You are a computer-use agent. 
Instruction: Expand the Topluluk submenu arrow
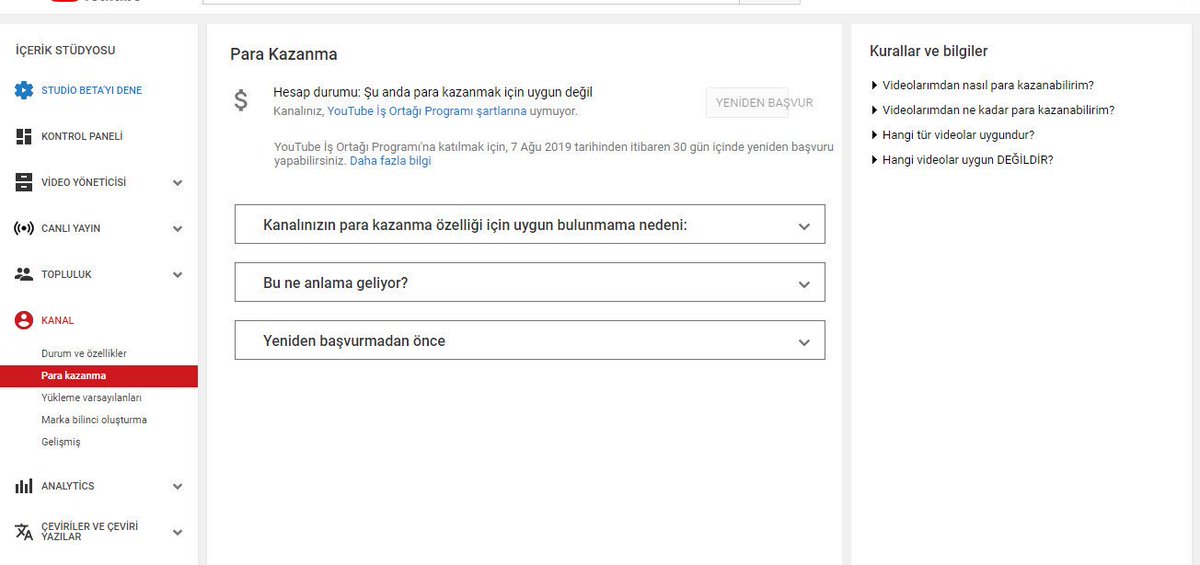(x=177, y=275)
